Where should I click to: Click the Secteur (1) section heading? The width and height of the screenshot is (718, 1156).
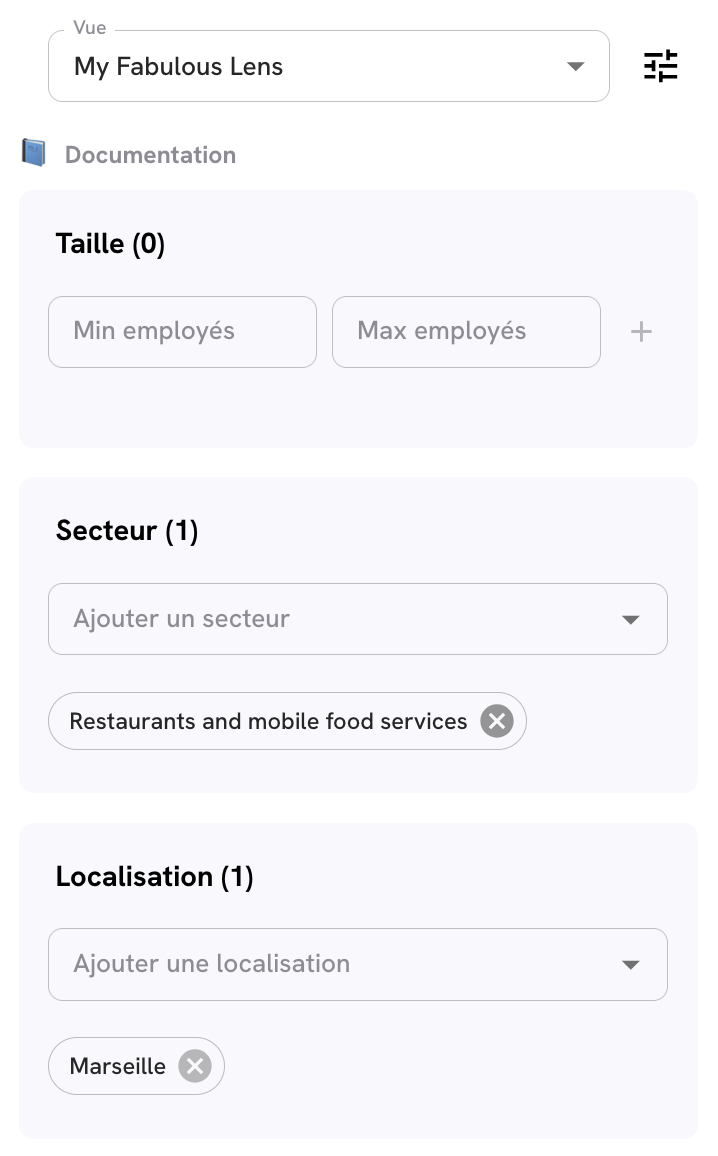click(127, 531)
